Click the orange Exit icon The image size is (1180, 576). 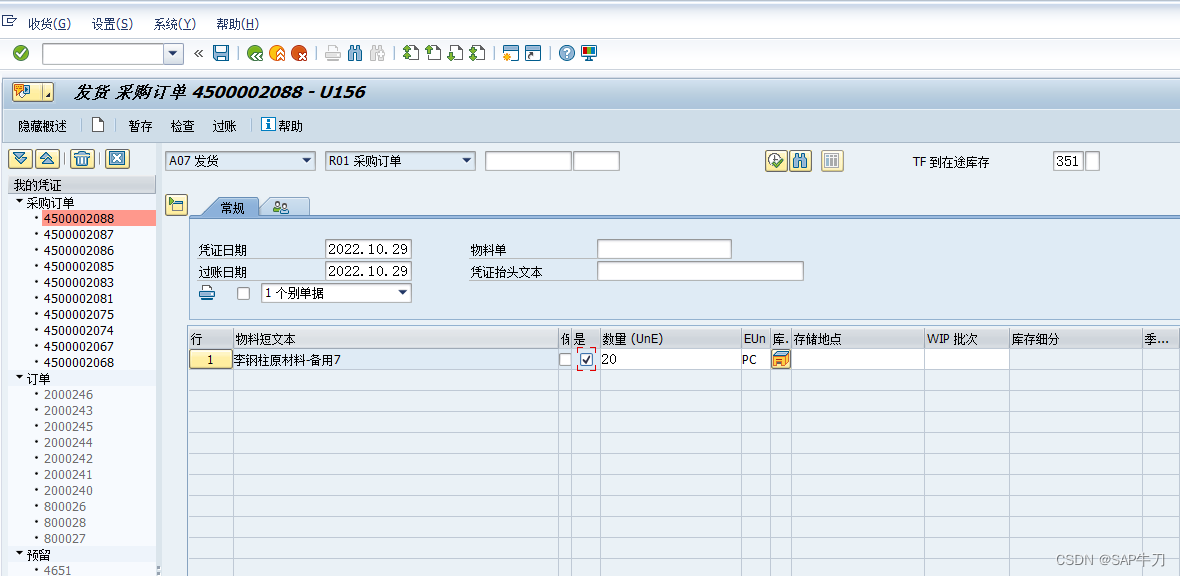277,53
